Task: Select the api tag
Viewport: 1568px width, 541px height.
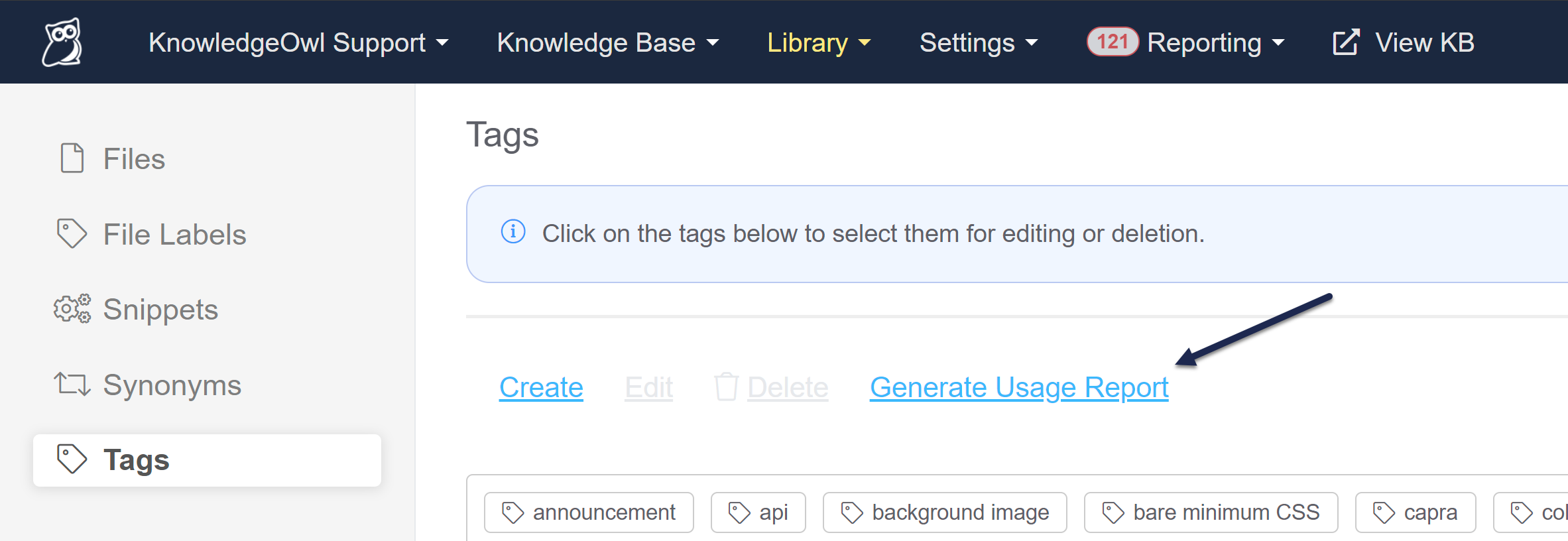Action: (758, 512)
